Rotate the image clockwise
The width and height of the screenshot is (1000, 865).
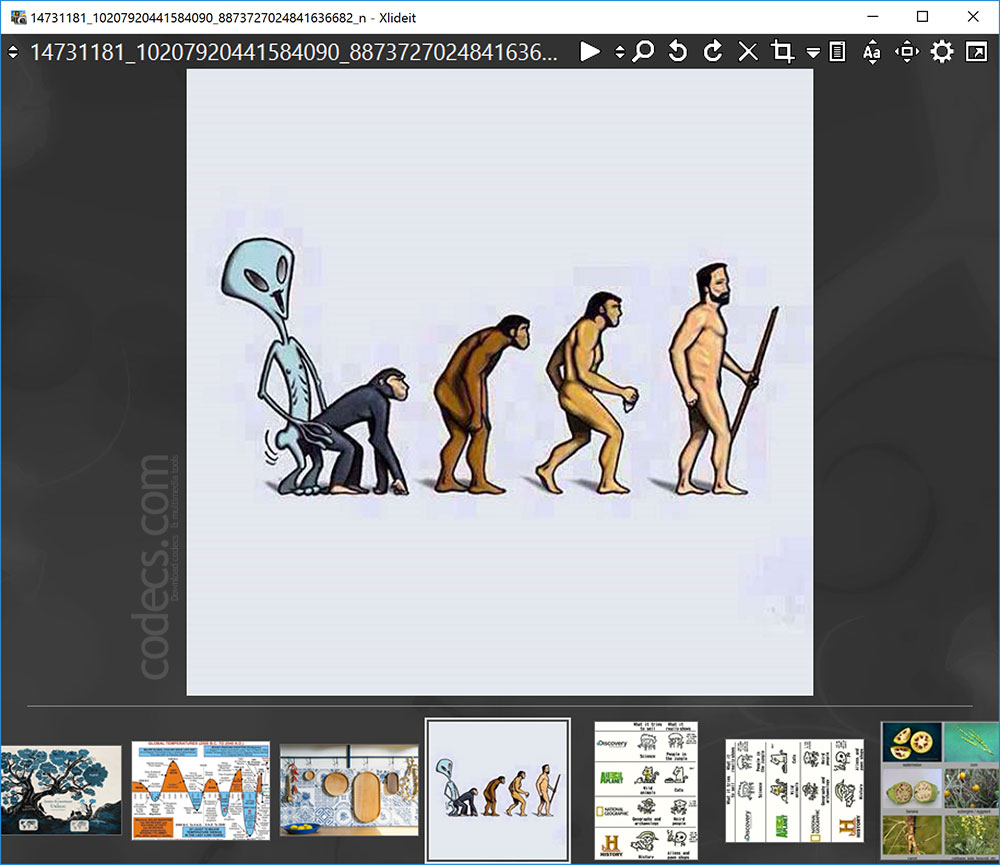pyautogui.click(x=713, y=52)
